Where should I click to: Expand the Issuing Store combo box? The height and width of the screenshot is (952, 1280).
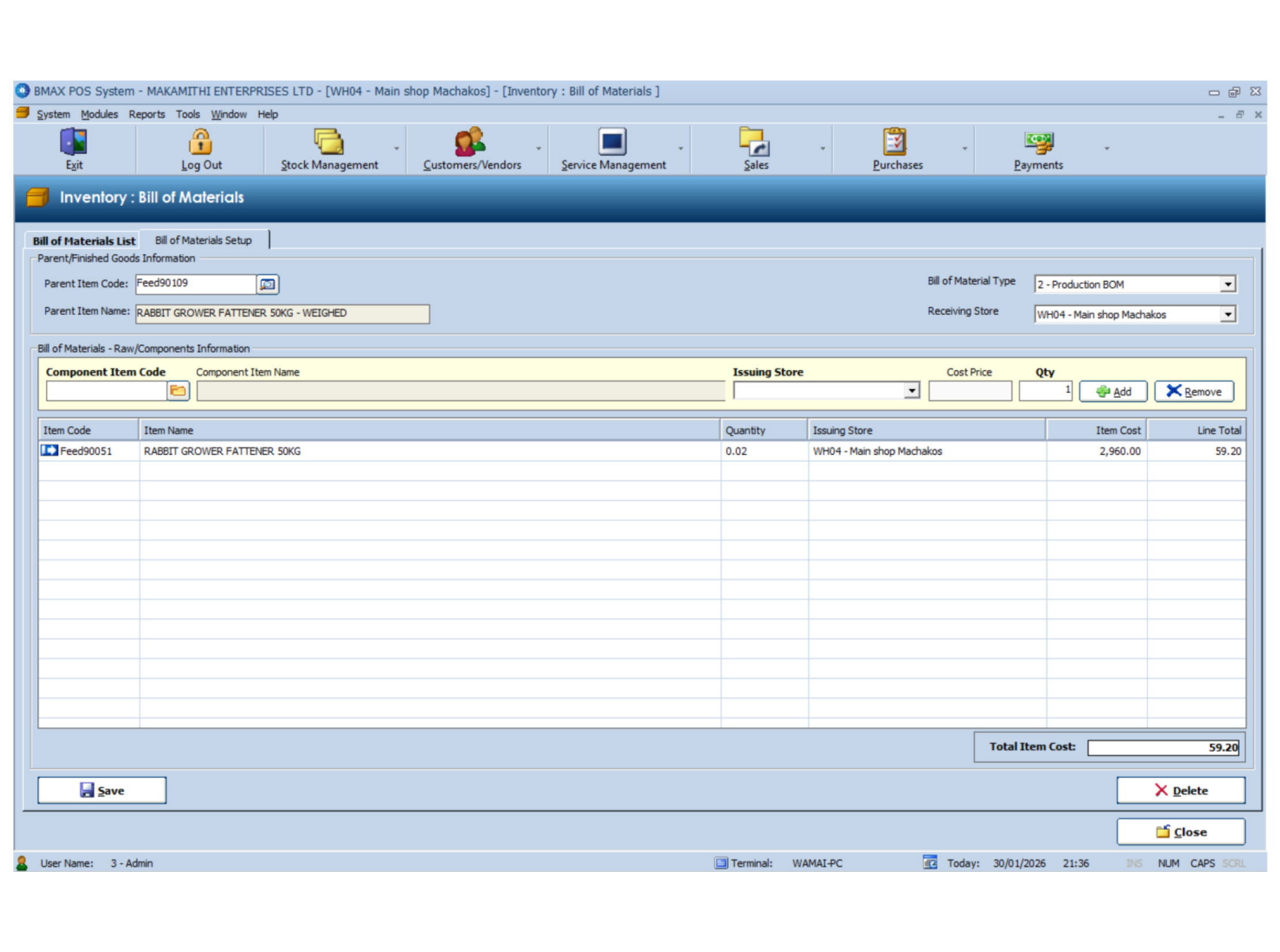click(x=911, y=392)
